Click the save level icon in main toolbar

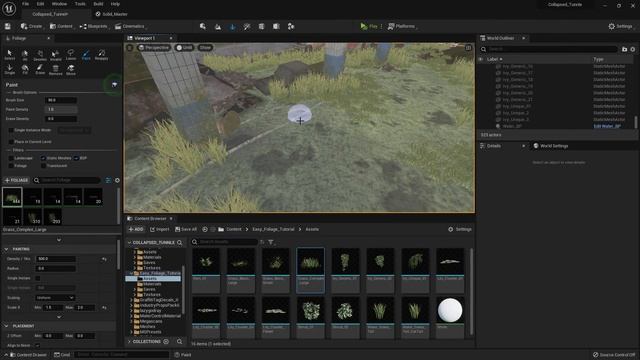[8, 26]
